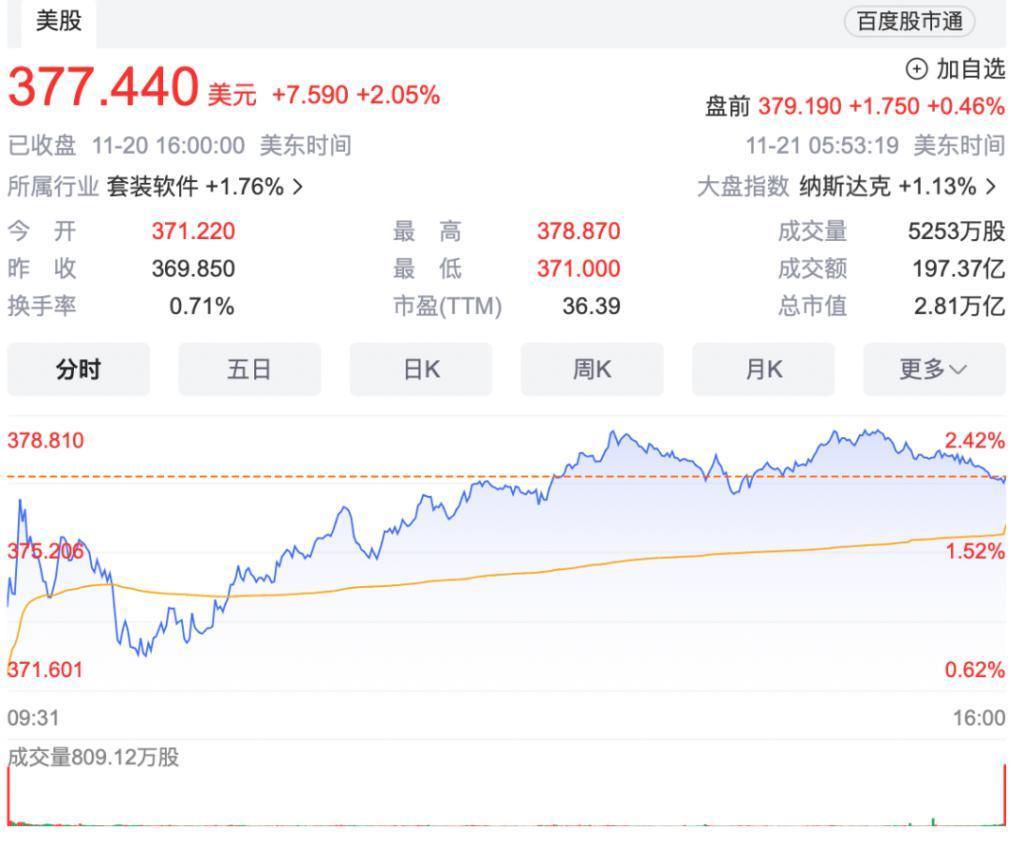
Task: Click the 盘前 pre-market price quote
Action: pyautogui.click(x=850, y=105)
